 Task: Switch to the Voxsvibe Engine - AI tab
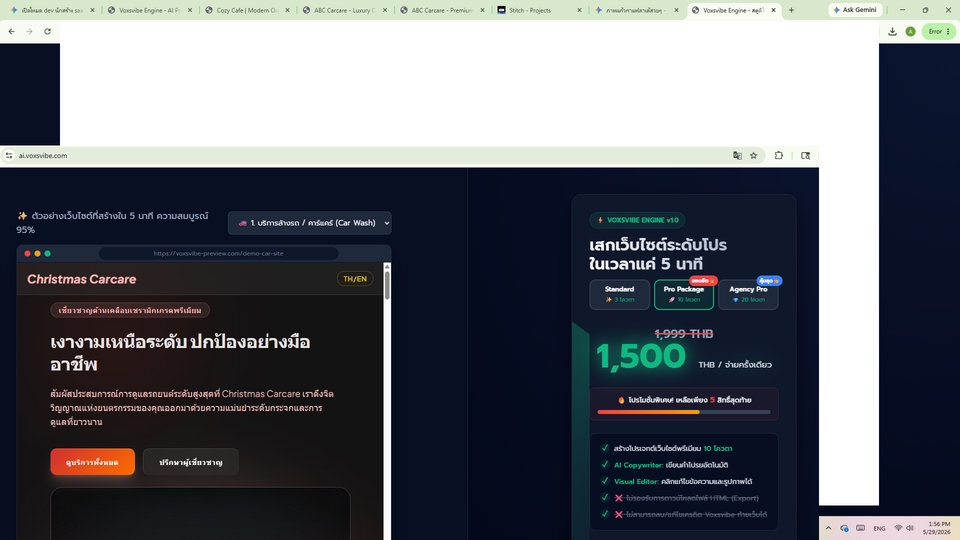coord(149,10)
